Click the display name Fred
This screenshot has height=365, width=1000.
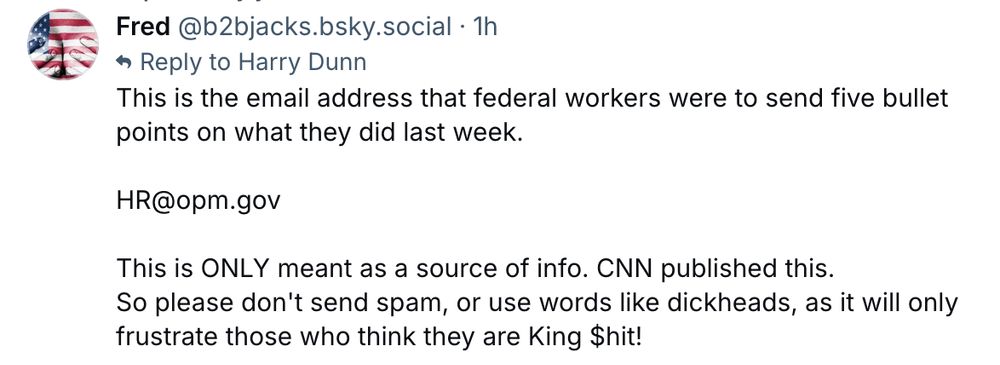coord(143,27)
